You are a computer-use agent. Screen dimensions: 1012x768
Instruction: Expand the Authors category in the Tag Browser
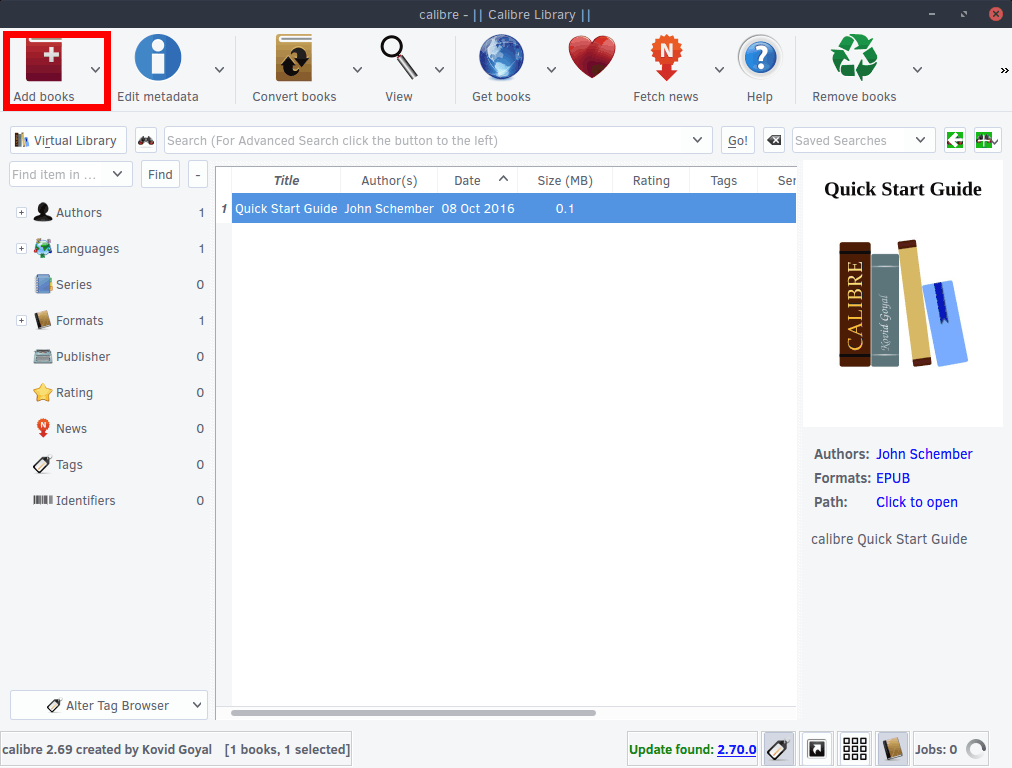[22, 212]
